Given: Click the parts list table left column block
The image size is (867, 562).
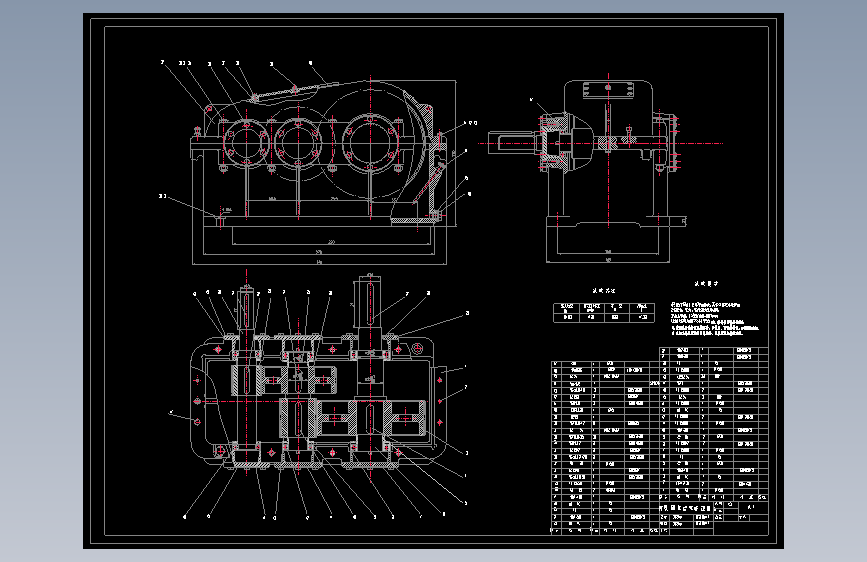Looking at the screenshot, I should [x=605, y=447].
